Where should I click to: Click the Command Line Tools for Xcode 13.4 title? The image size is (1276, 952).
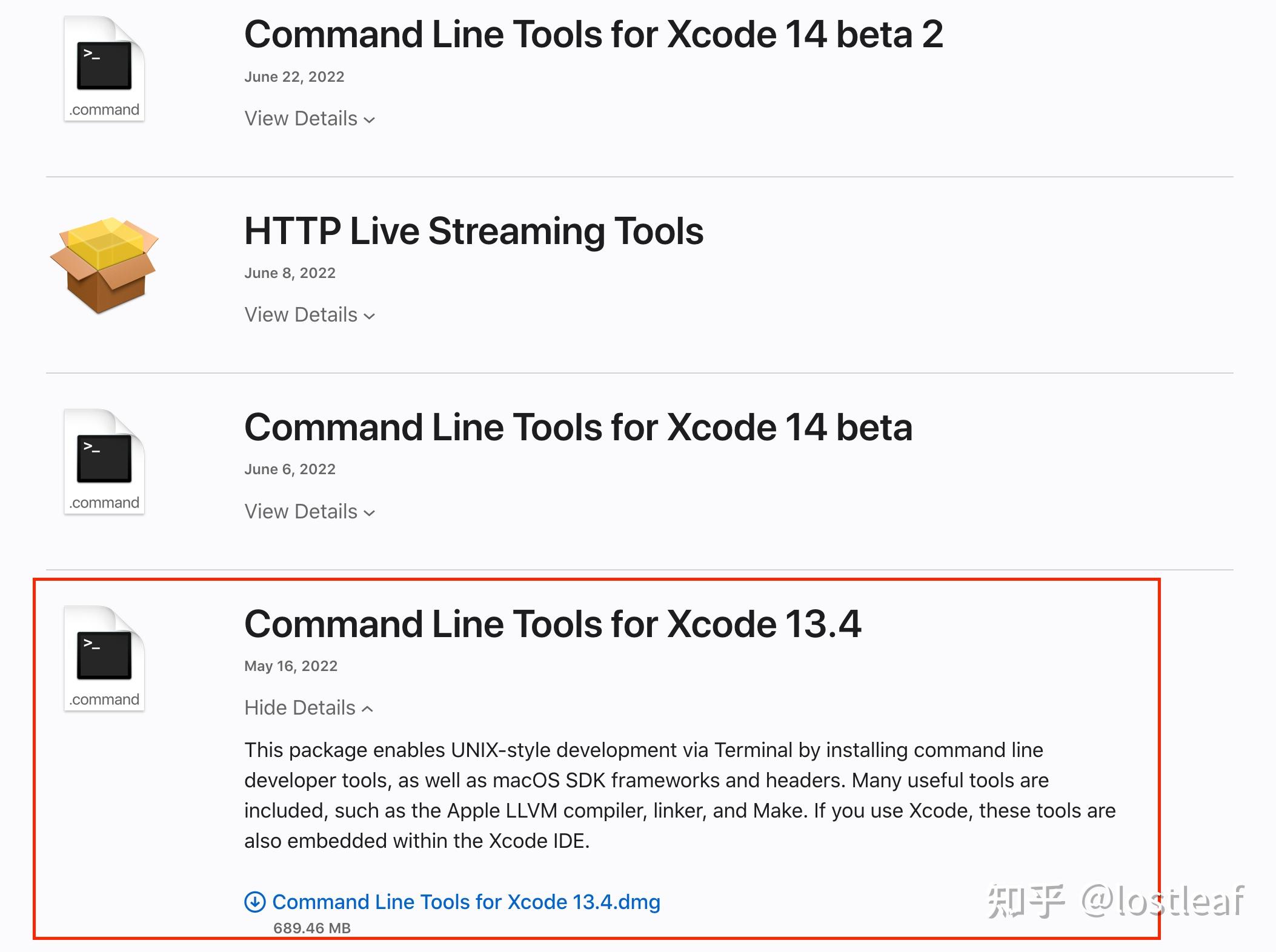553,624
